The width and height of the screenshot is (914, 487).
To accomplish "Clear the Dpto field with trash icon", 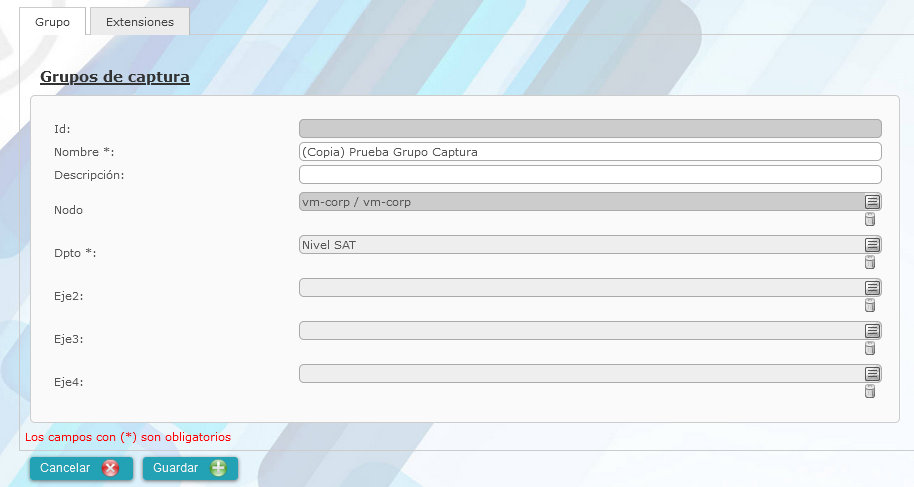I will pyautogui.click(x=869, y=263).
